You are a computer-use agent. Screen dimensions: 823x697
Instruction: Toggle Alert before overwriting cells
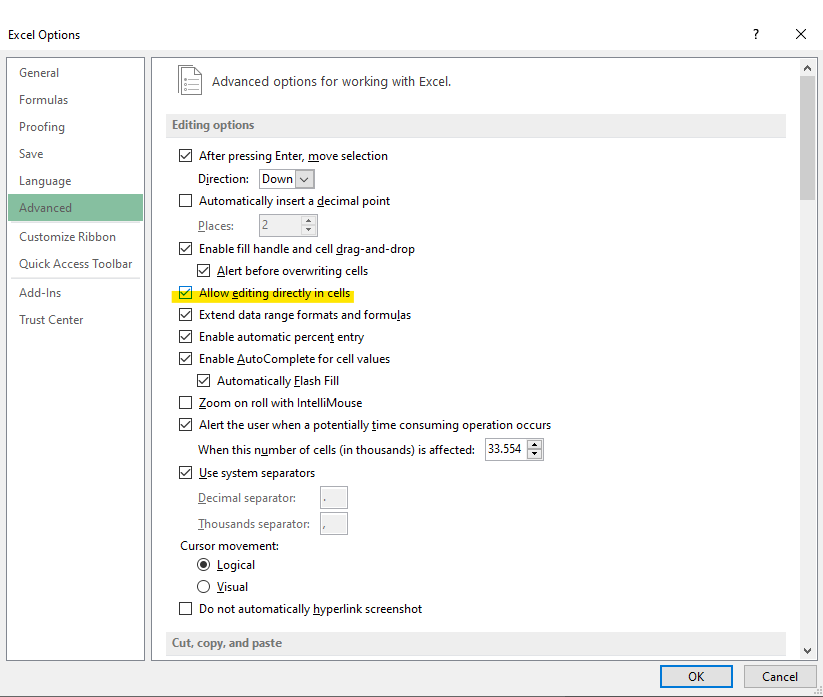coord(203,271)
